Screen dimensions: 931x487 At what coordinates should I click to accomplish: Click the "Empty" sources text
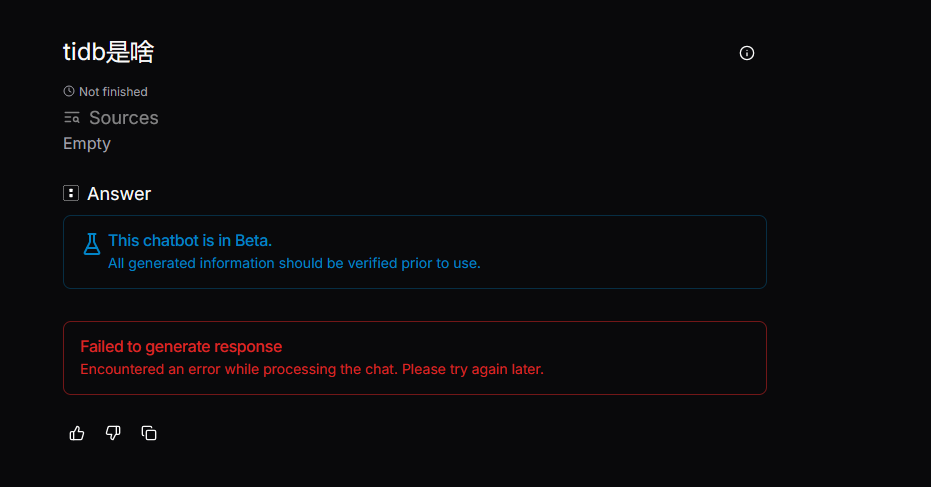pyautogui.click(x=87, y=144)
